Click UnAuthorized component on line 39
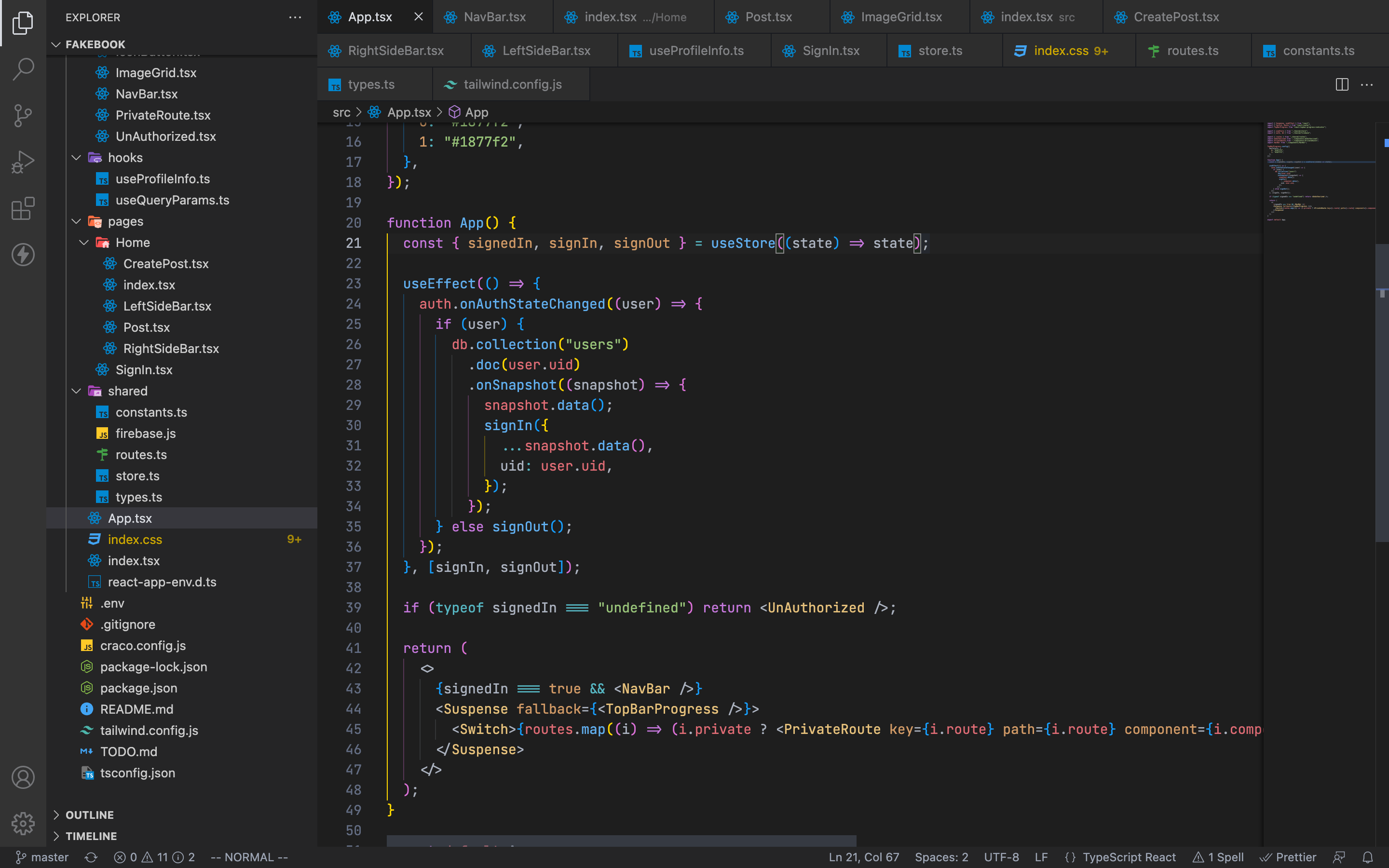This screenshot has width=1389, height=868. [816, 608]
